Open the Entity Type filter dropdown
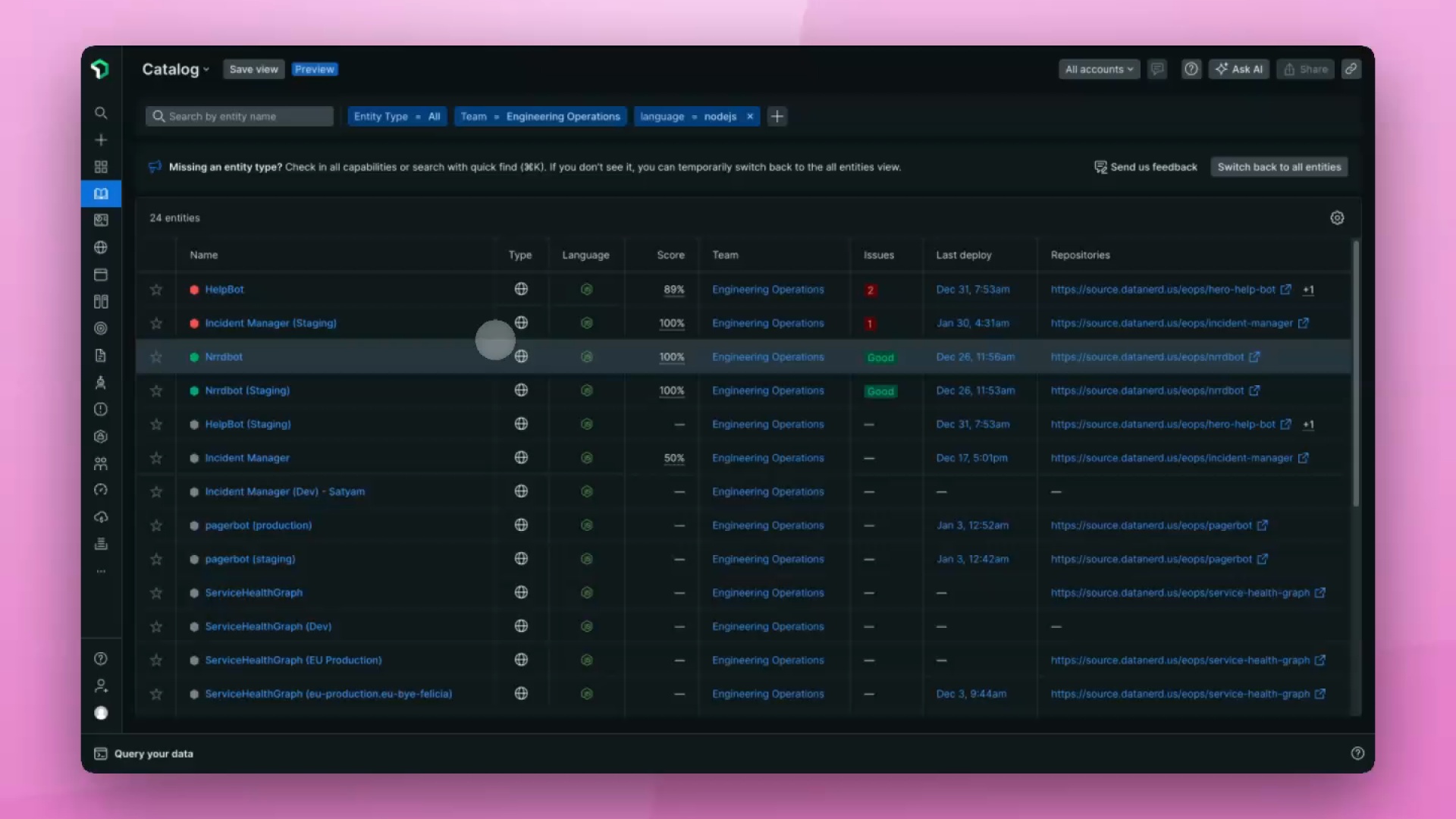 tap(397, 117)
